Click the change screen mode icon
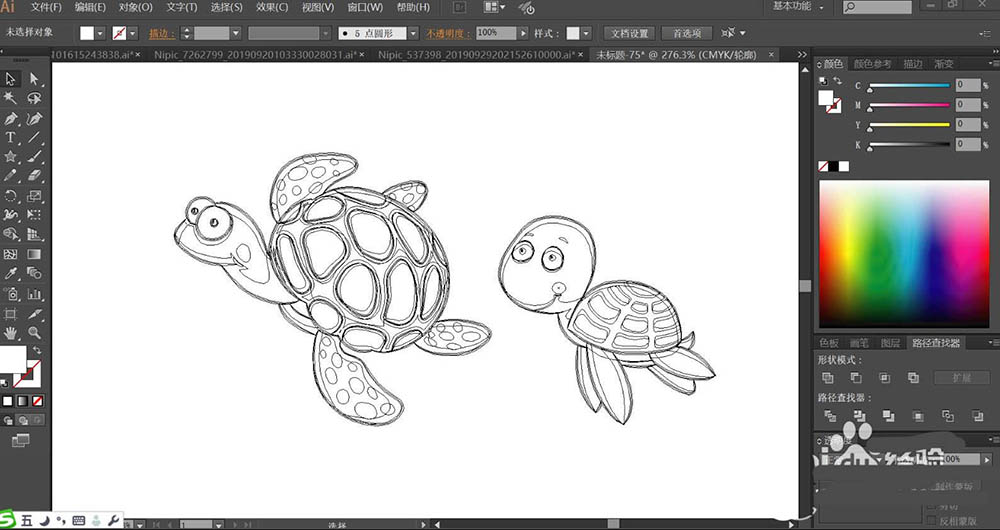The image size is (1000, 530). click(x=20, y=440)
